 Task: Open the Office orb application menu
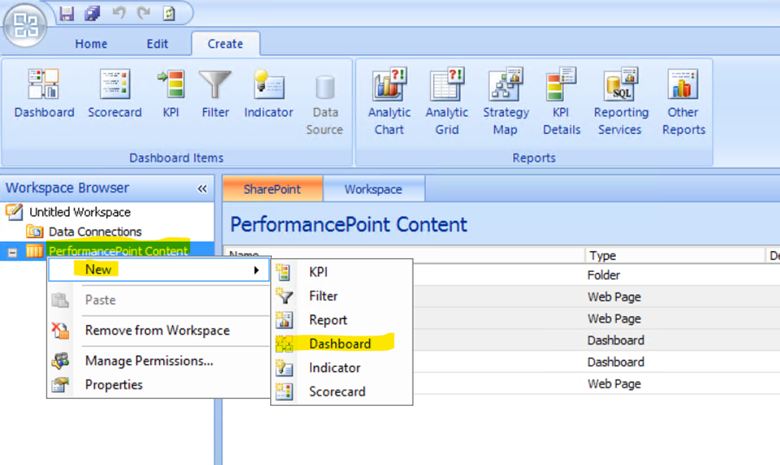[x=25, y=25]
